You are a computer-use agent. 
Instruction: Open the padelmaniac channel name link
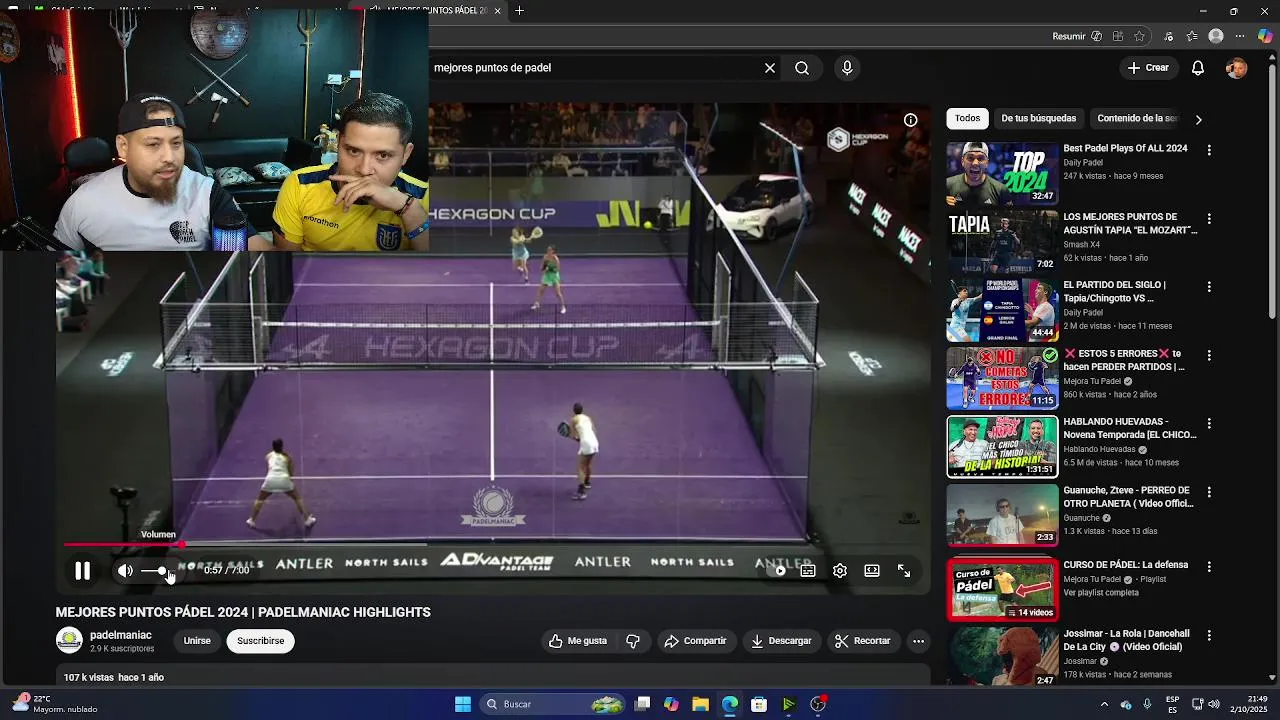tap(121, 635)
